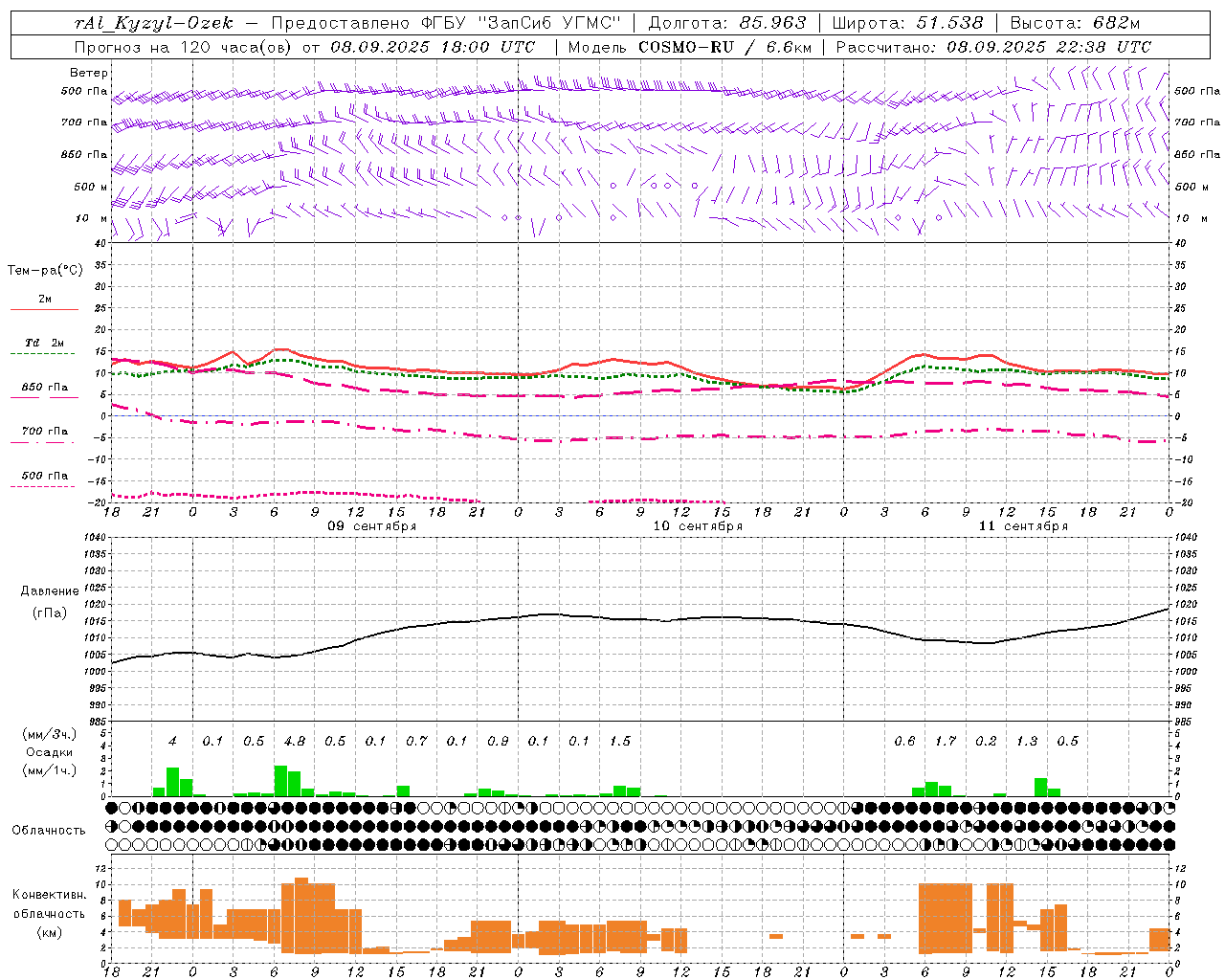Screen dimensions: 1225x980
Task: Click the Облачность cloud cover label
Action: coord(49,830)
